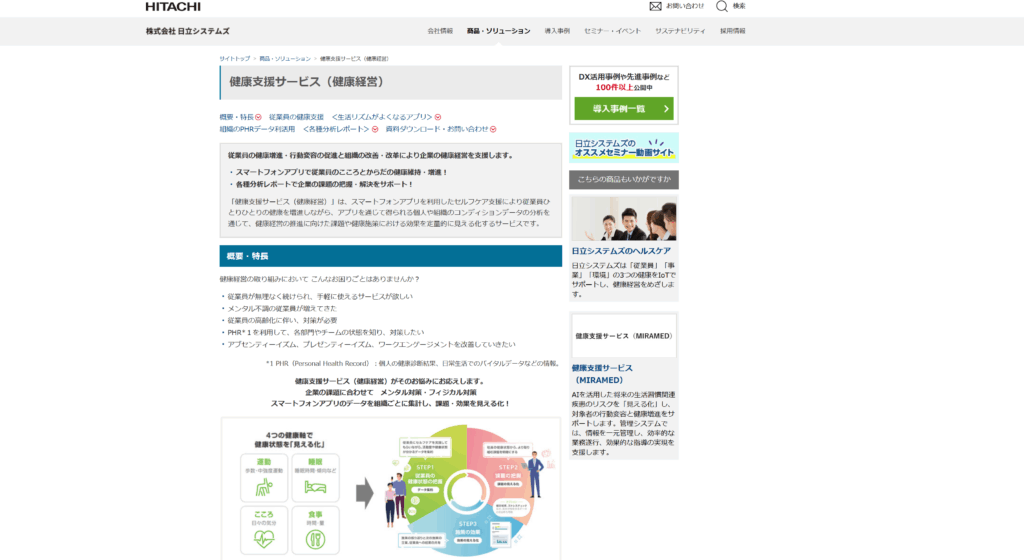Open the blue 健康支援サービス (MIRAMED) link
Viewport: 1024px width, 560px height.
[x=602, y=374]
